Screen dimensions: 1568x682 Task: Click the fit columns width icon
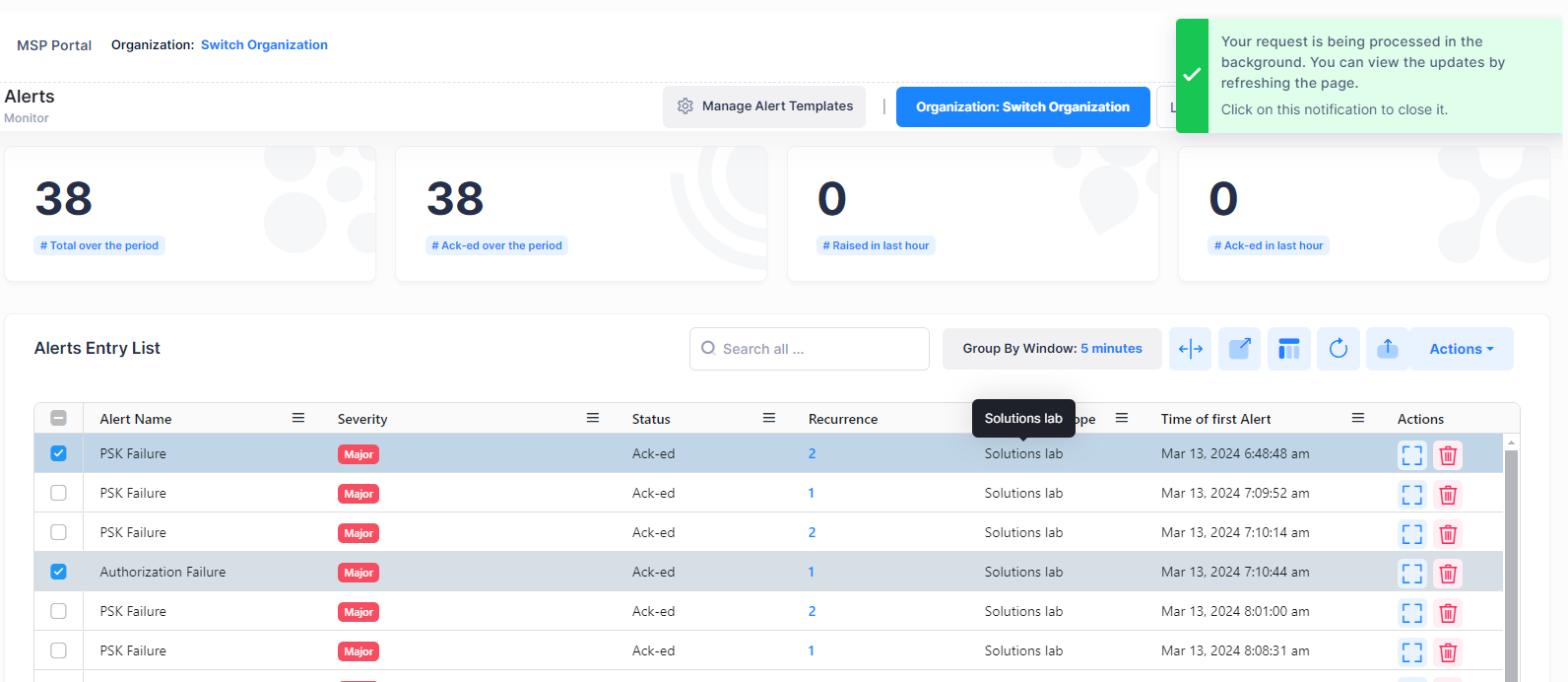click(1190, 349)
